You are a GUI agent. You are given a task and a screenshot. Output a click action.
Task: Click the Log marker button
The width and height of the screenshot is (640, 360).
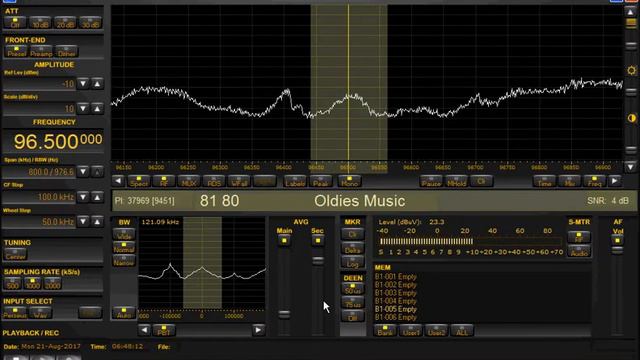[x=352, y=262]
